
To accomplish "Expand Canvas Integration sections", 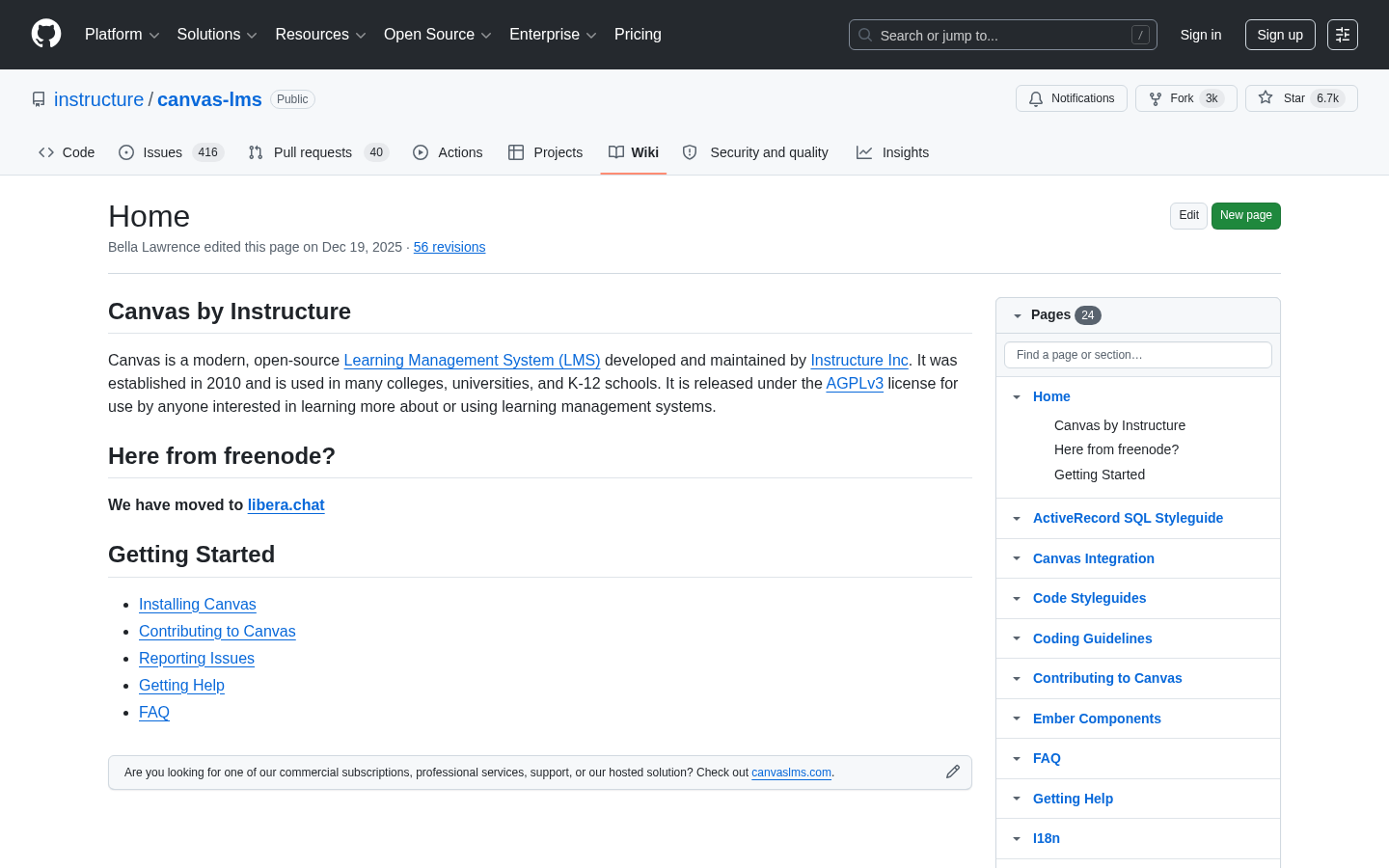I will (1017, 558).
